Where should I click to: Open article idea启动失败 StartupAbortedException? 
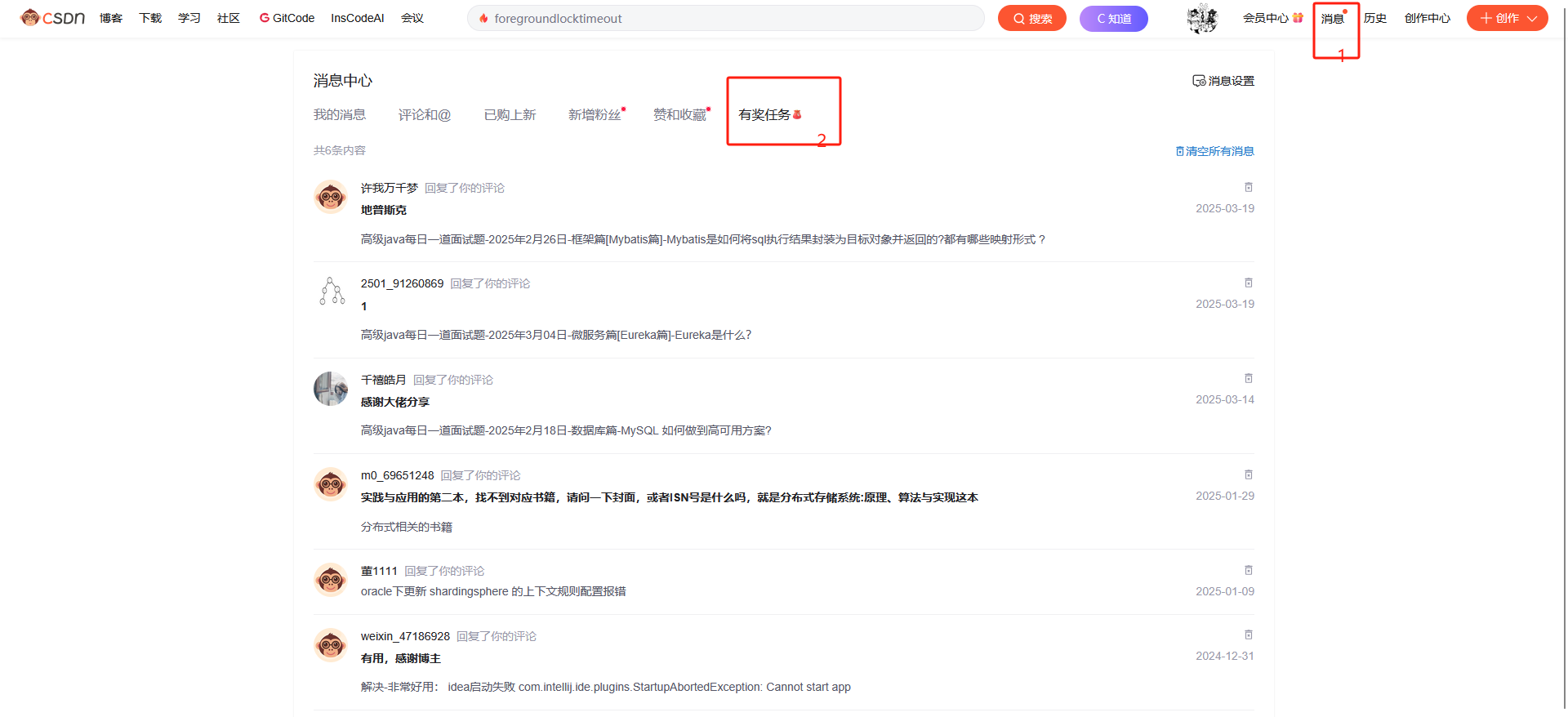click(606, 687)
